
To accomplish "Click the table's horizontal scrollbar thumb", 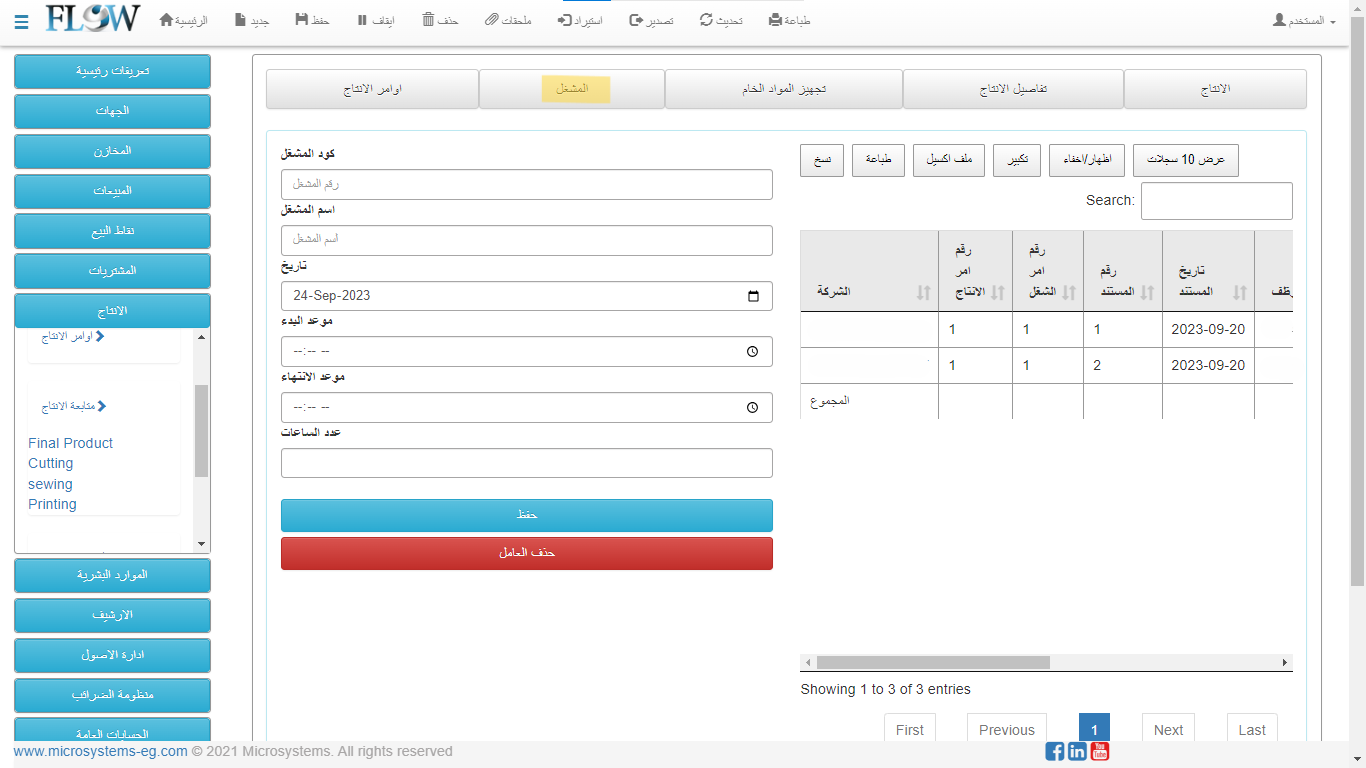I will [x=932, y=662].
